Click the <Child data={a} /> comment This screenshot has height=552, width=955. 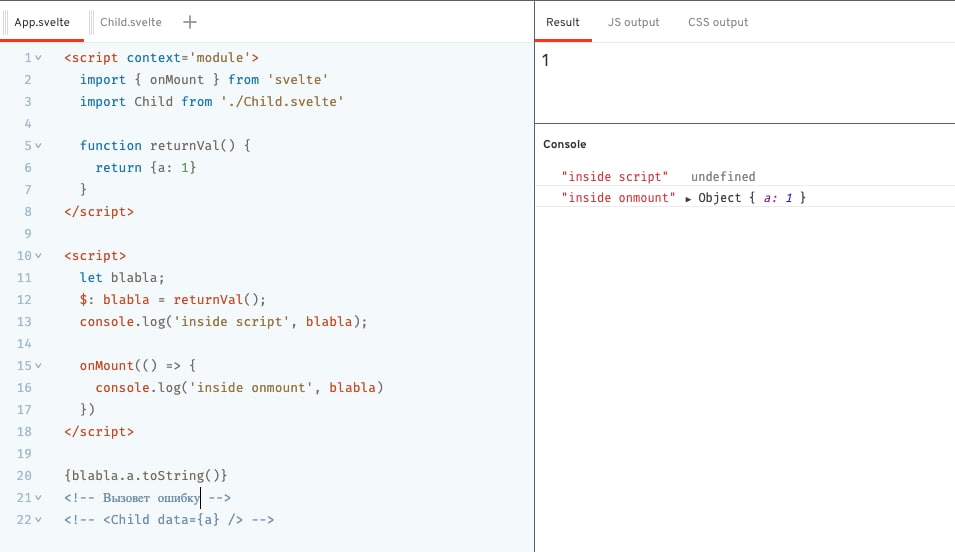[x=169, y=520]
